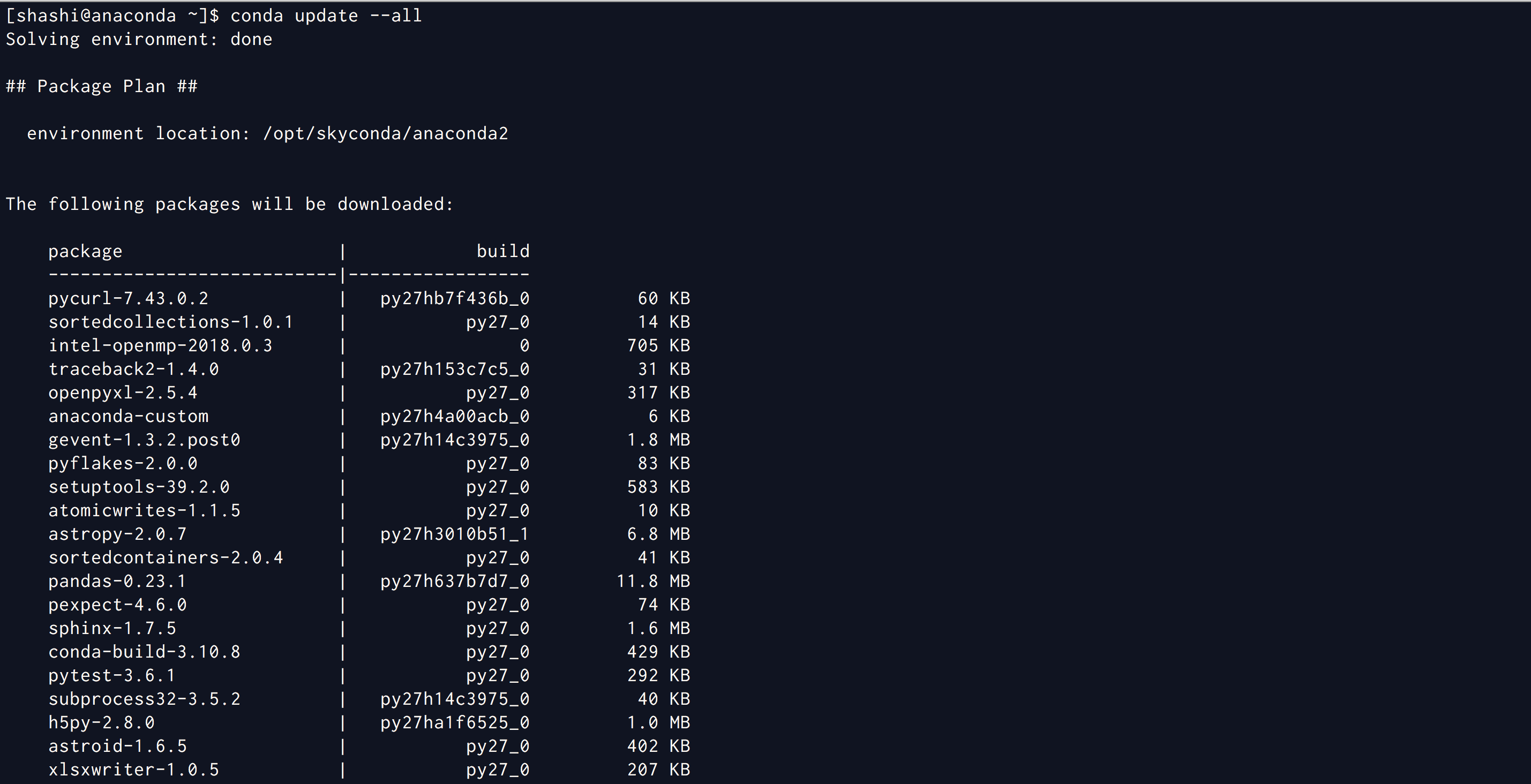Click the 'build' column header
1531x784 pixels.
(502, 251)
